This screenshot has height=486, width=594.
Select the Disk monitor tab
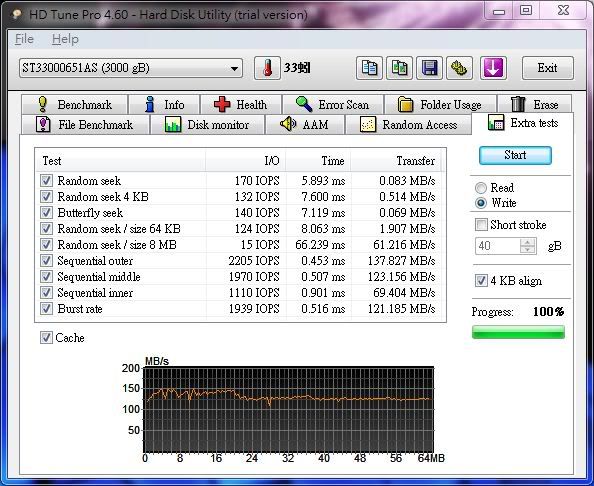[x=207, y=124]
